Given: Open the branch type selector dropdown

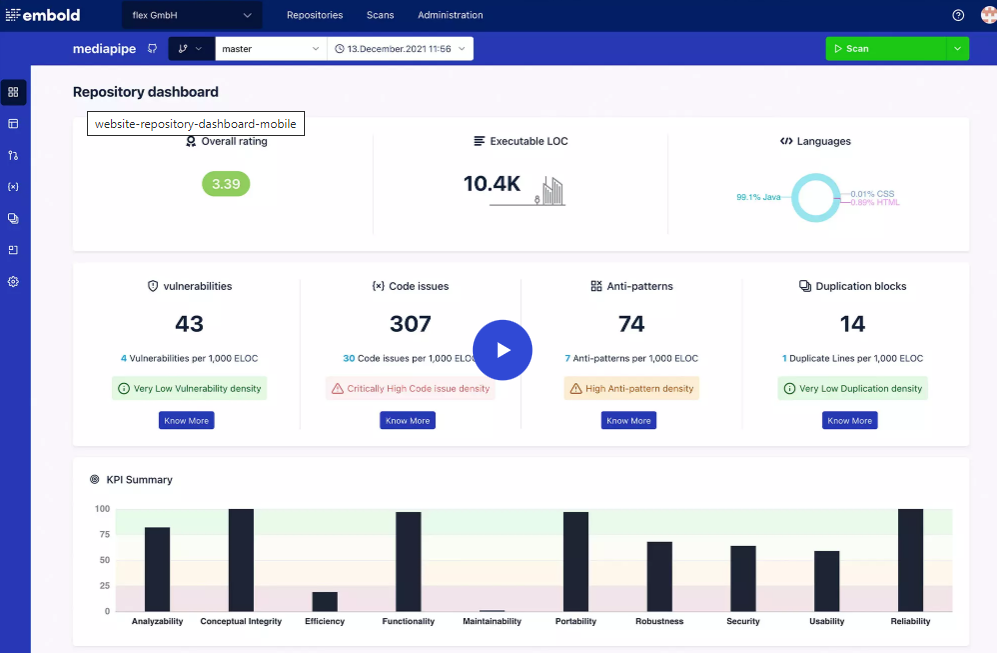Looking at the screenshot, I should point(191,48).
